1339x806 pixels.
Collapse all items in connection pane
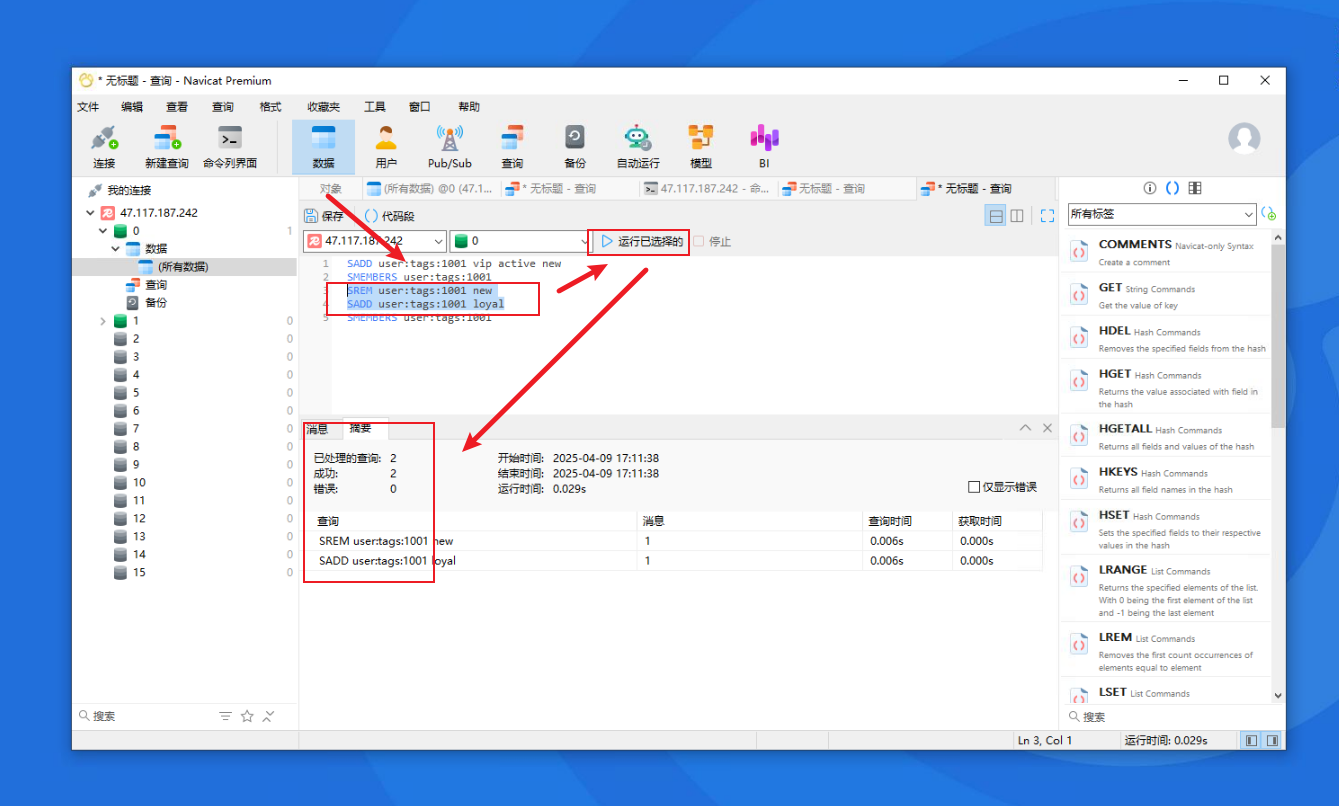[269, 716]
